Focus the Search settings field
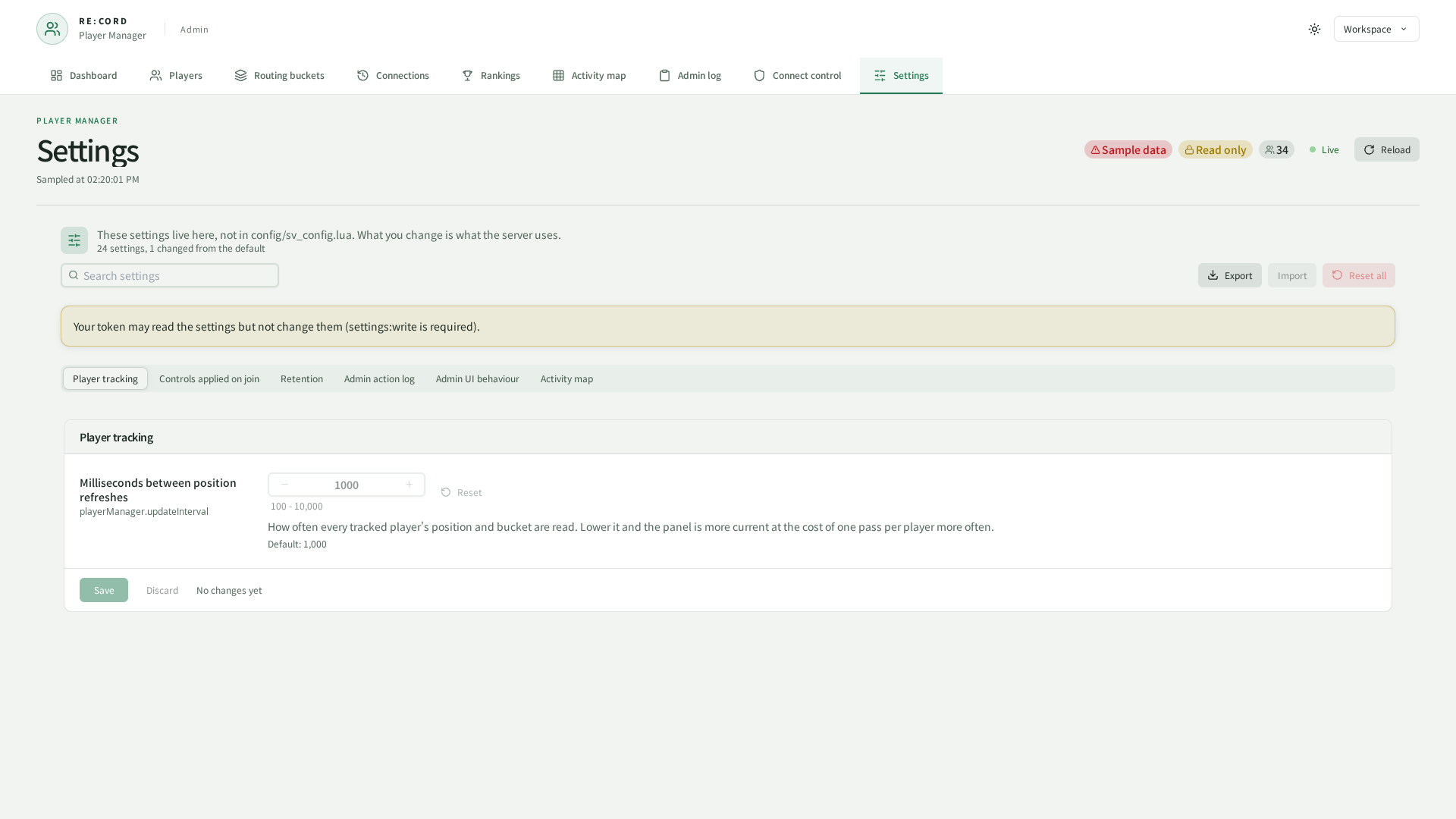Viewport: 1456px width, 819px height. click(170, 275)
